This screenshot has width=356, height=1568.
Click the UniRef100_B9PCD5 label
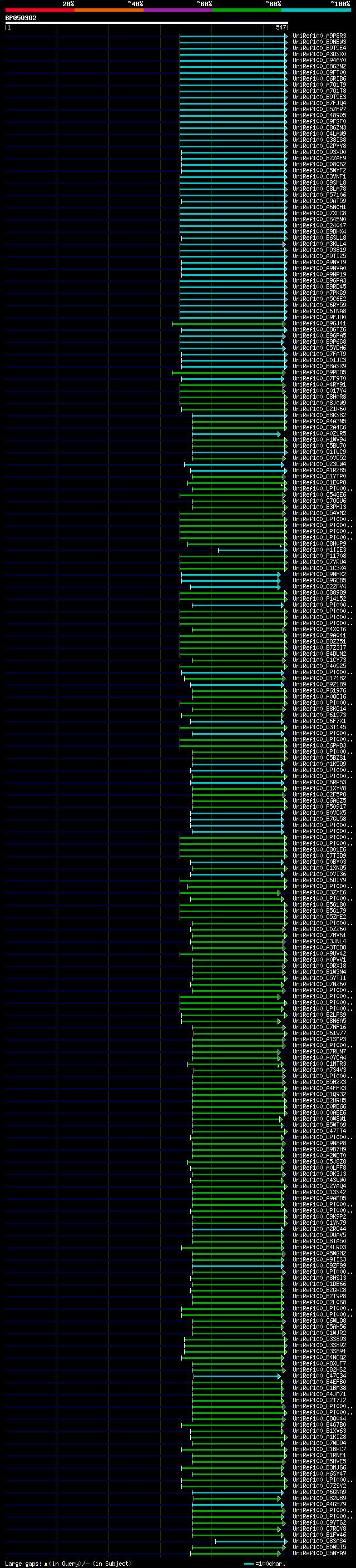[319, 373]
